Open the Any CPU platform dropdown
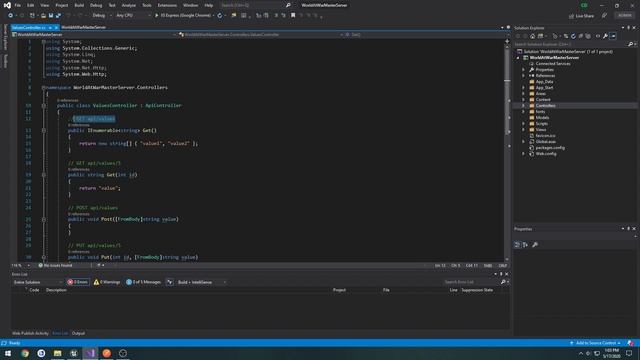Screen dimensions: 640x360 [133, 16]
